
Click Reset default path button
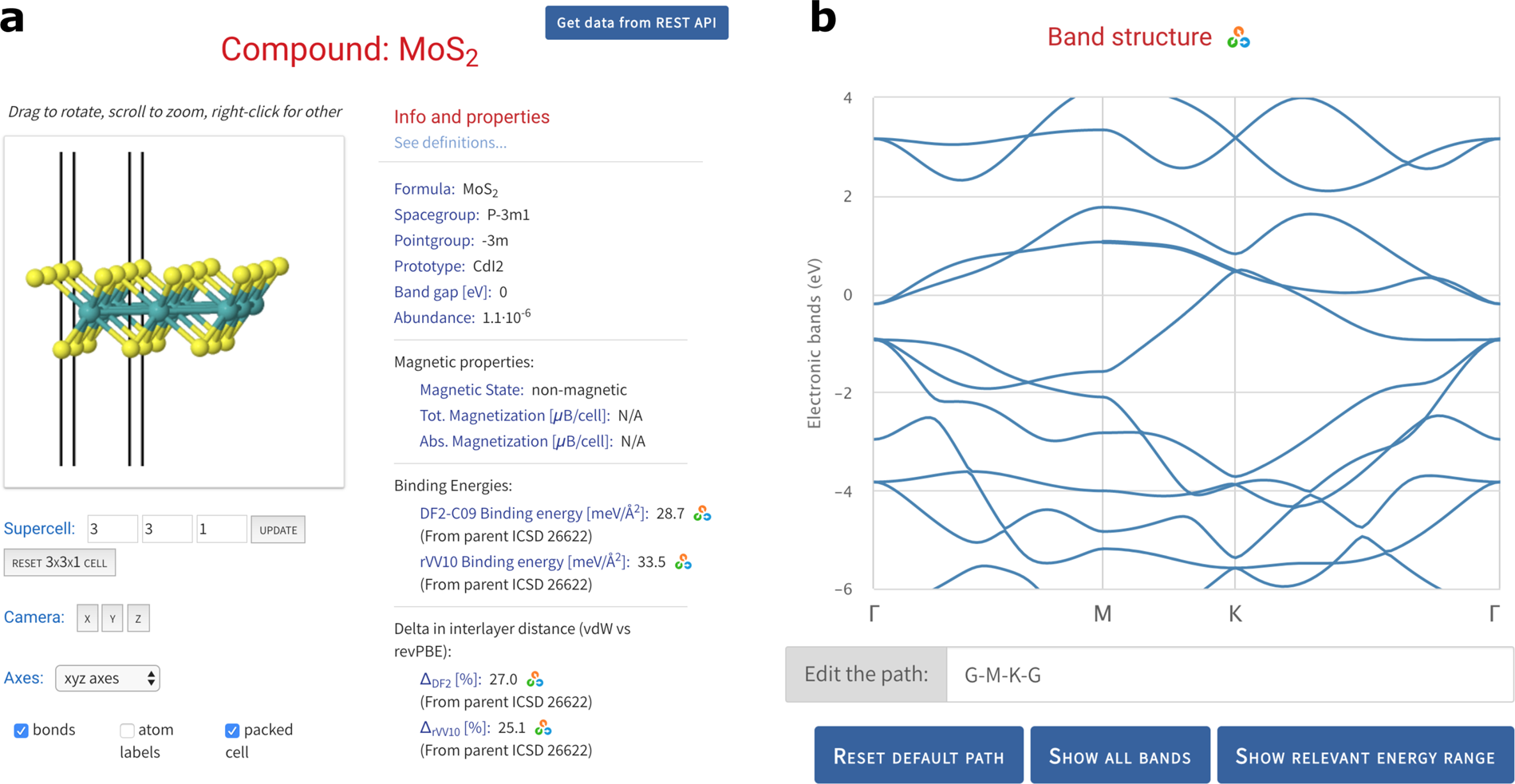[918, 755]
